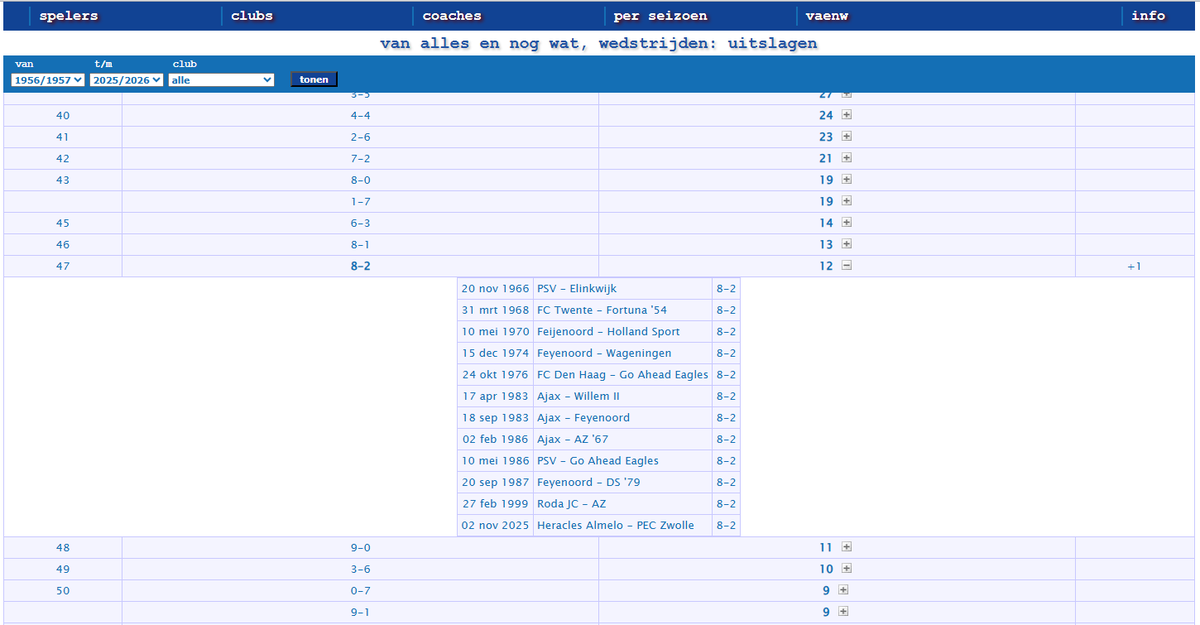Open PSV – Go Ahead Eagles match
The height and width of the screenshot is (625, 1200).
[x=598, y=461]
